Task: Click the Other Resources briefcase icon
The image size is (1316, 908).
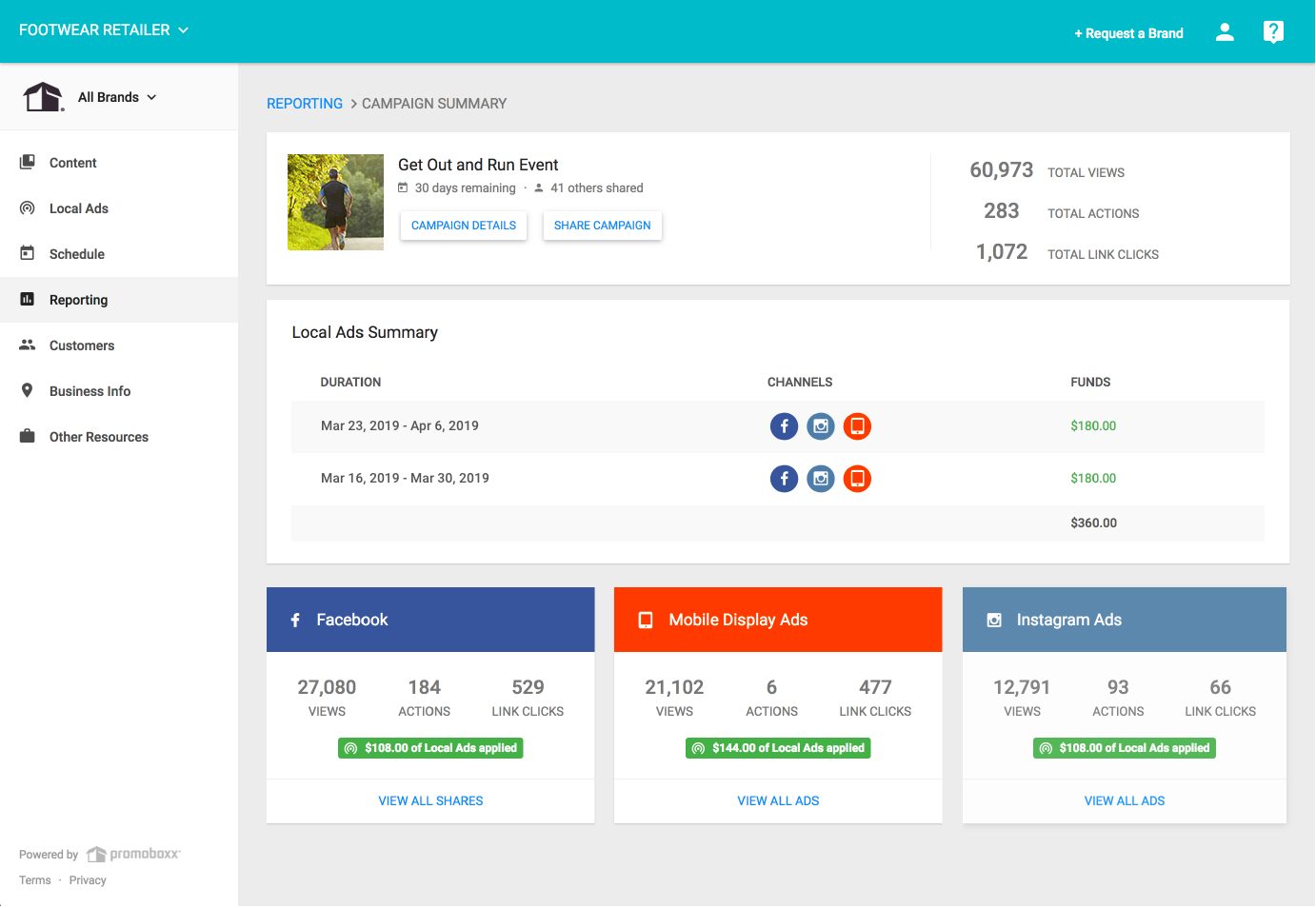Action: [28, 437]
